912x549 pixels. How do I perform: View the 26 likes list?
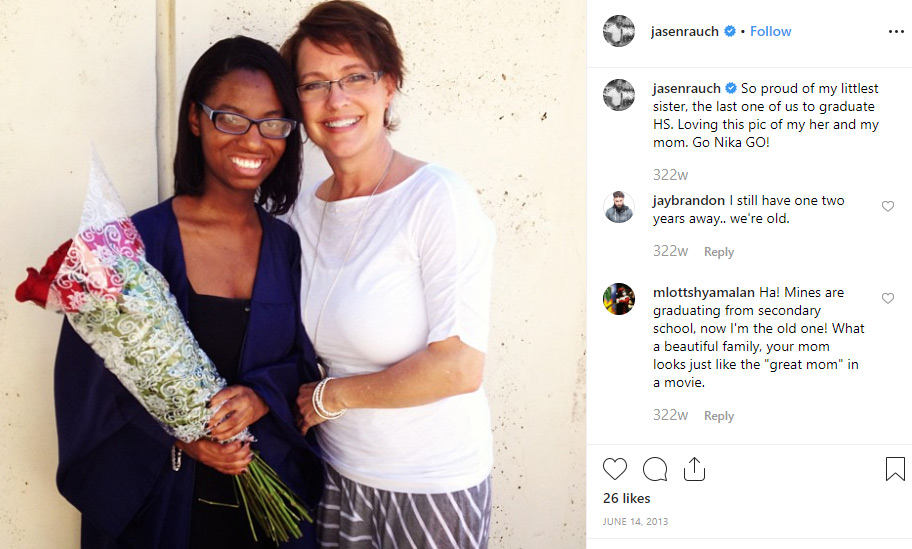point(626,498)
